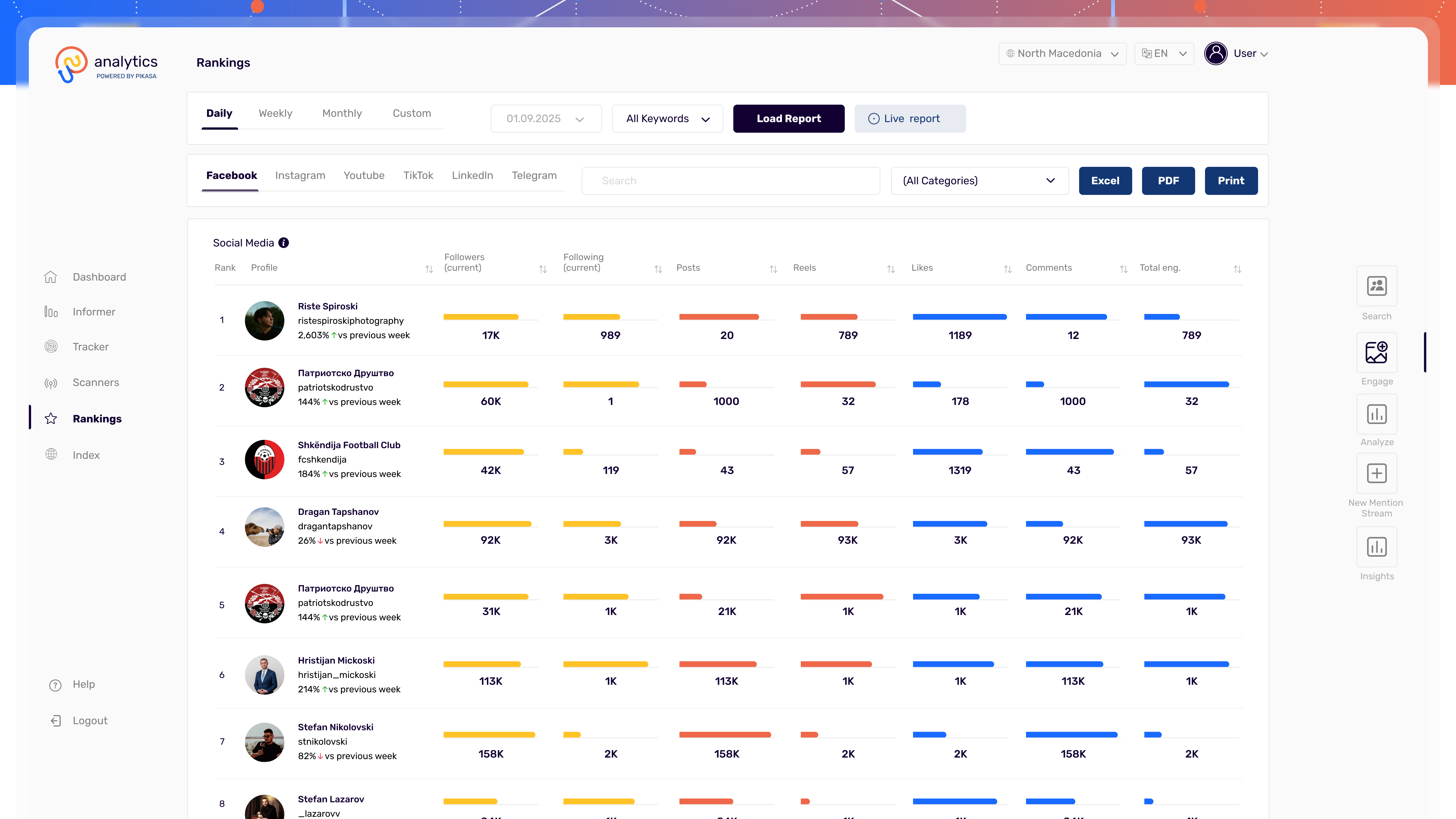Image resolution: width=1456 pixels, height=819 pixels.
Task: Export the table as PDF
Action: click(1168, 181)
